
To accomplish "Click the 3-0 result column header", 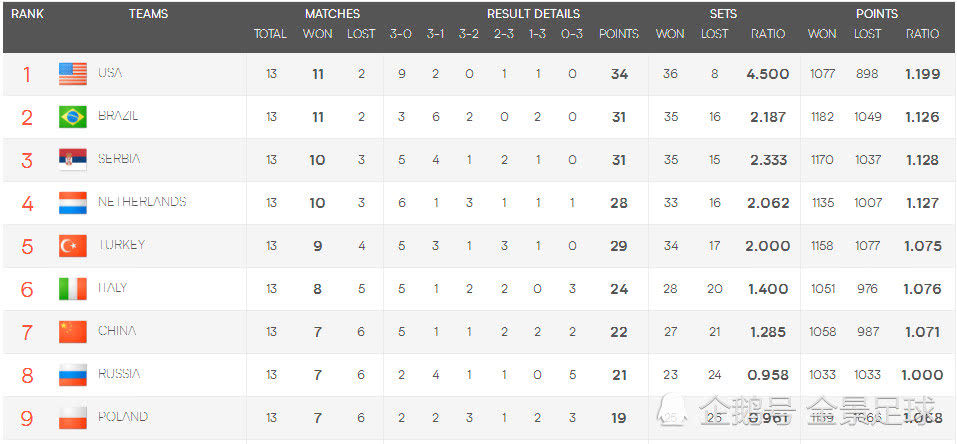I will click(x=400, y=34).
